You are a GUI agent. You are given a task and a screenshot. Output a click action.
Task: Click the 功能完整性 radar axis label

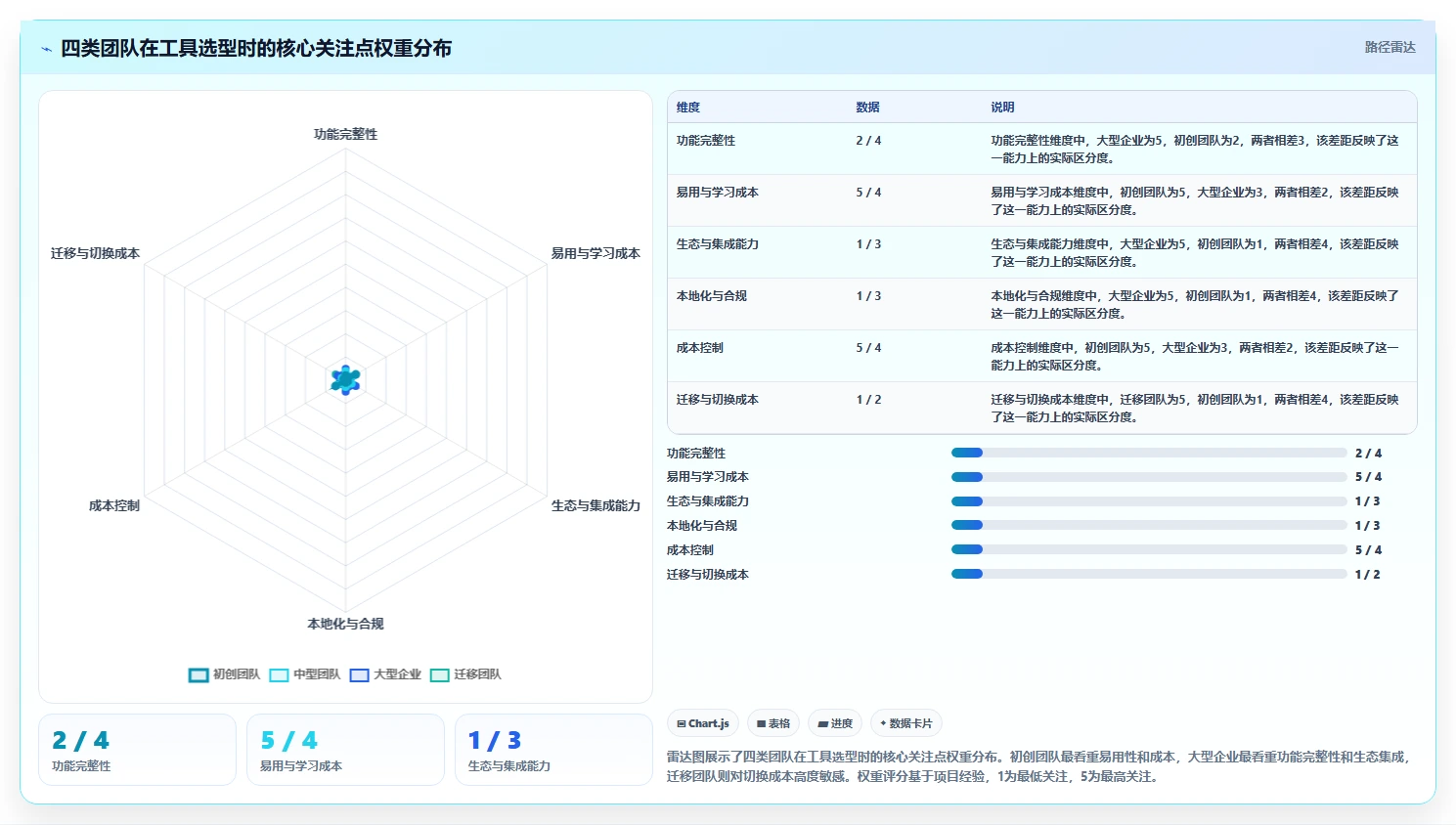[345, 135]
